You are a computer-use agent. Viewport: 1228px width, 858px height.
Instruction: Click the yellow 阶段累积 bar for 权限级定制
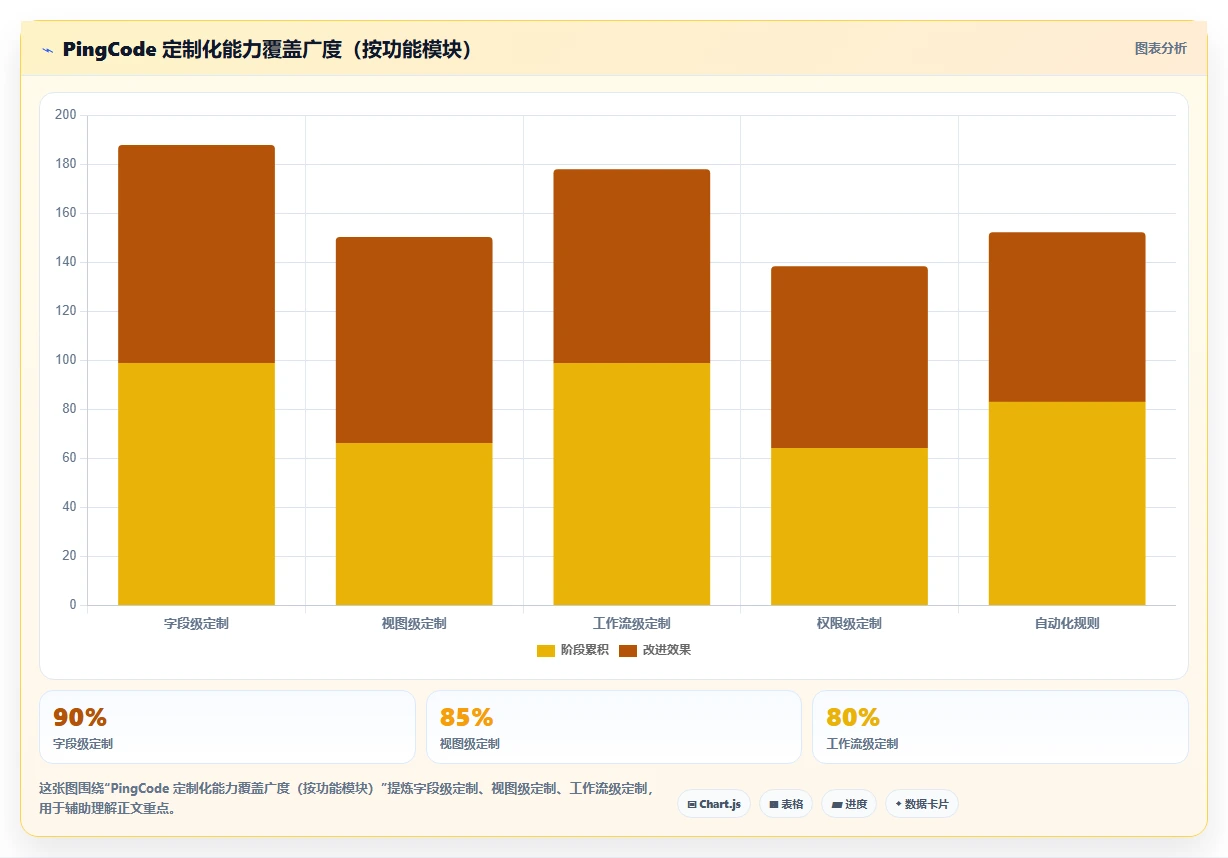tap(849, 526)
